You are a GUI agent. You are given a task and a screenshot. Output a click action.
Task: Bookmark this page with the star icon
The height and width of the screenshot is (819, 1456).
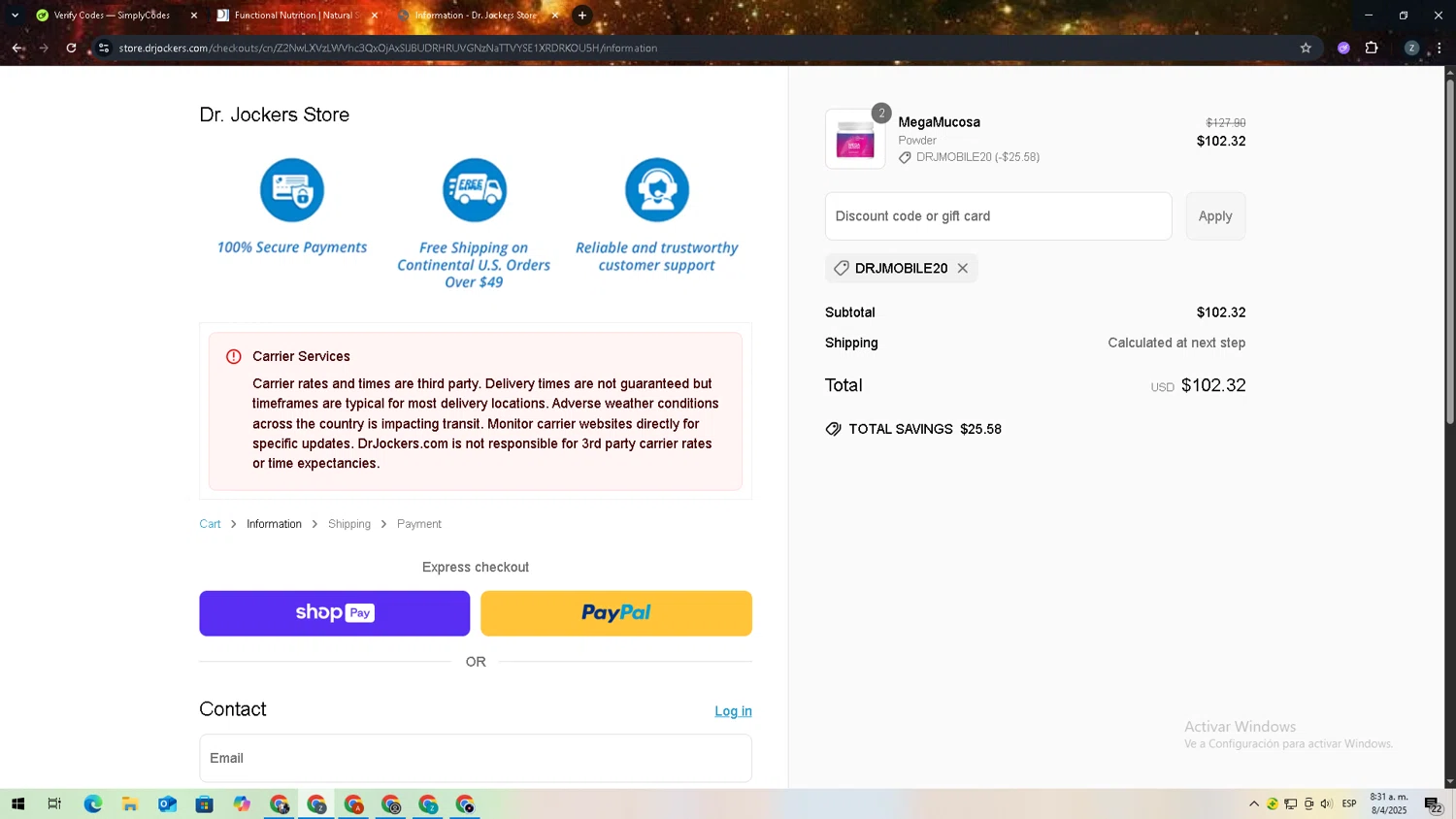[x=1306, y=48]
